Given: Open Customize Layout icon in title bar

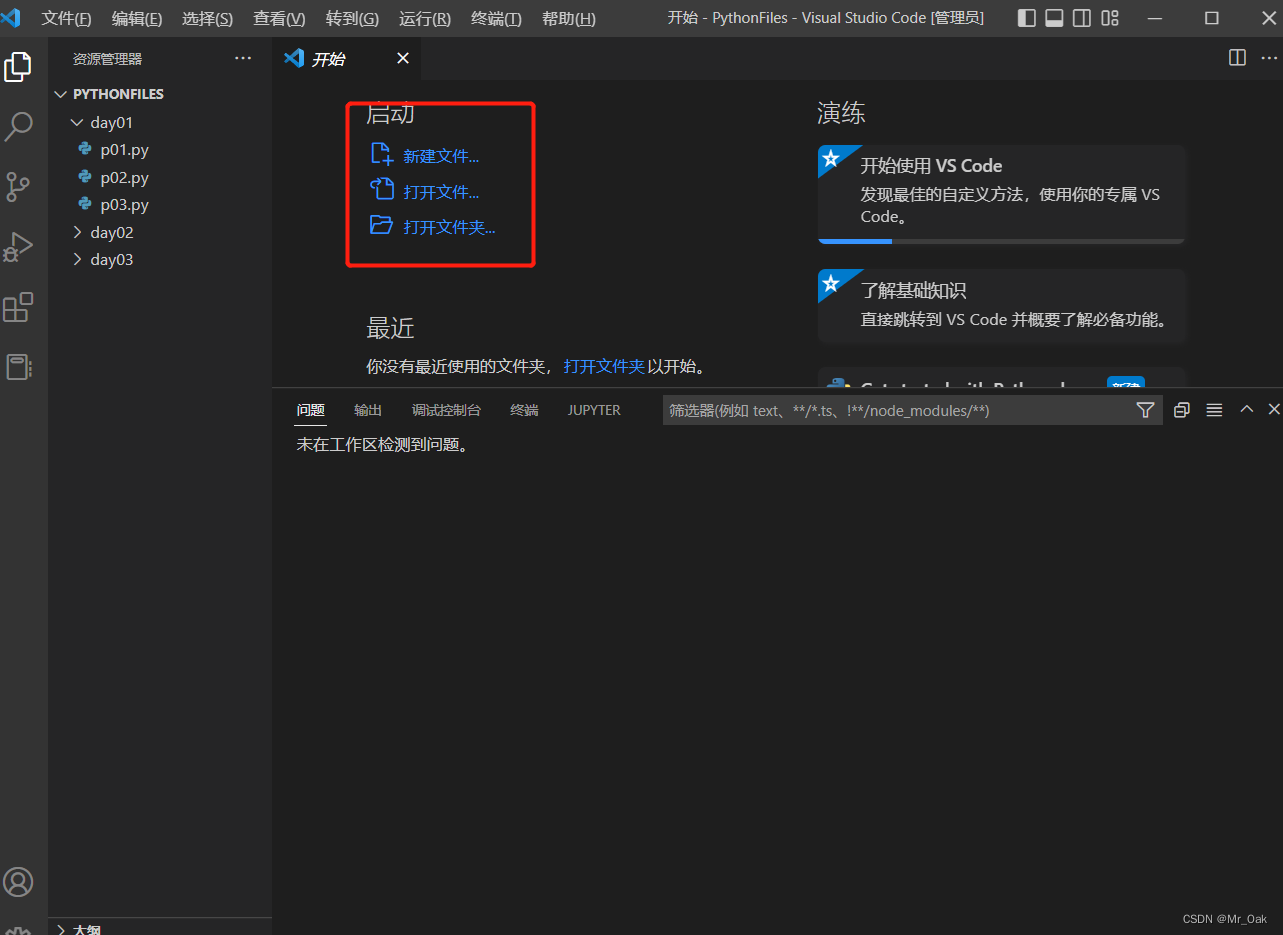Looking at the screenshot, I should tap(1110, 18).
